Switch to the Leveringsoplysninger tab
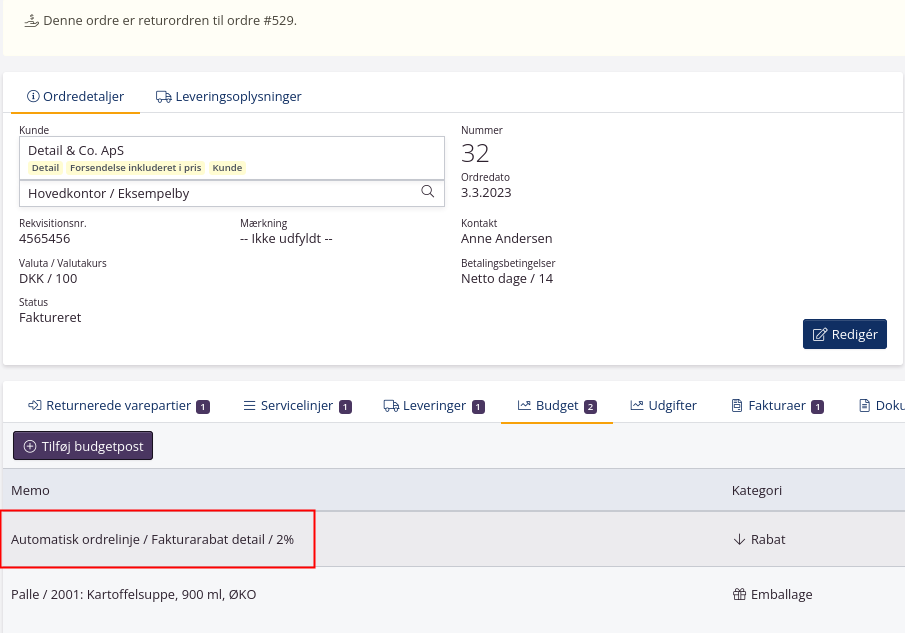 click(229, 97)
